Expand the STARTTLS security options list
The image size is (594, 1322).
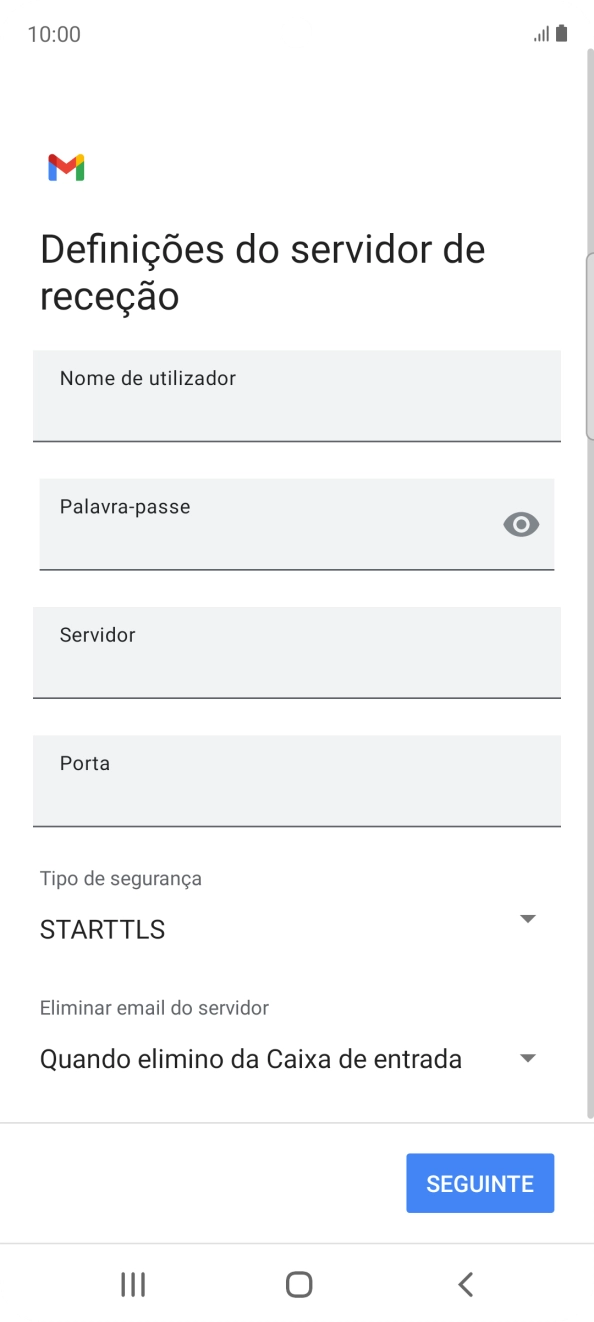pyautogui.click(x=527, y=918)
